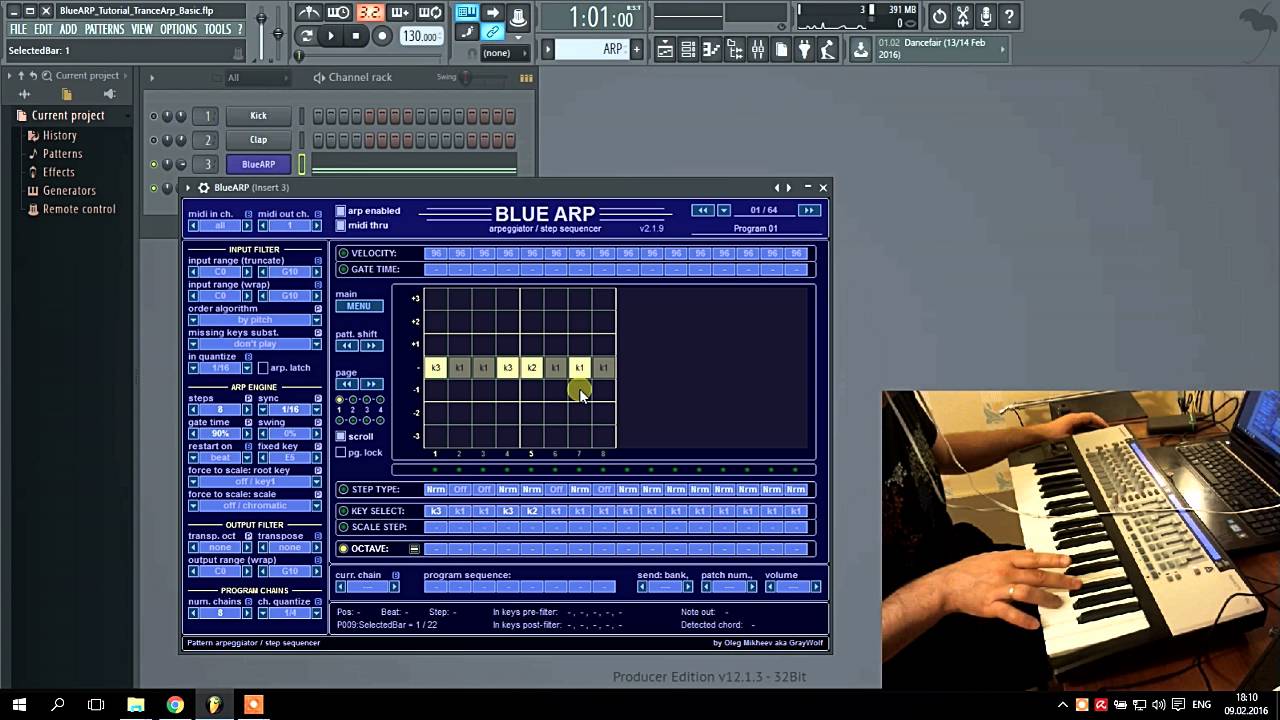This screenshot has height=720, width=1280.
Task: Toggle the scroll checkbox
Action: coord(341,436)
